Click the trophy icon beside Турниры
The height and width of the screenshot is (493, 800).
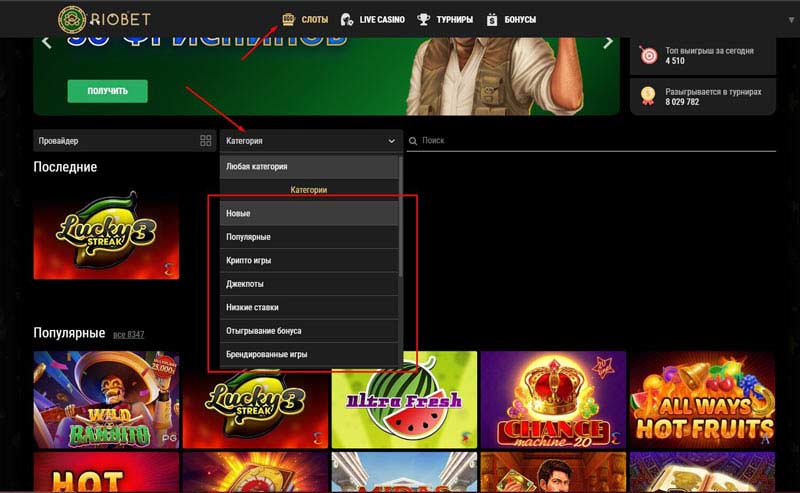pyautogui.click(x=424, y=19)
